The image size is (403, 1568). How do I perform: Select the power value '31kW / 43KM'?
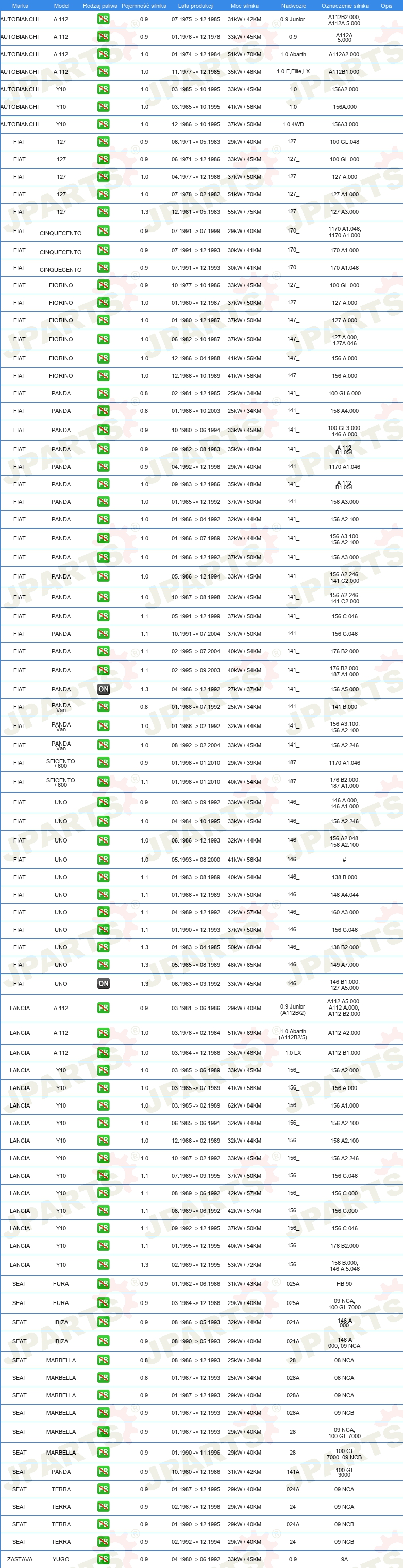[x=244, y=1284]
